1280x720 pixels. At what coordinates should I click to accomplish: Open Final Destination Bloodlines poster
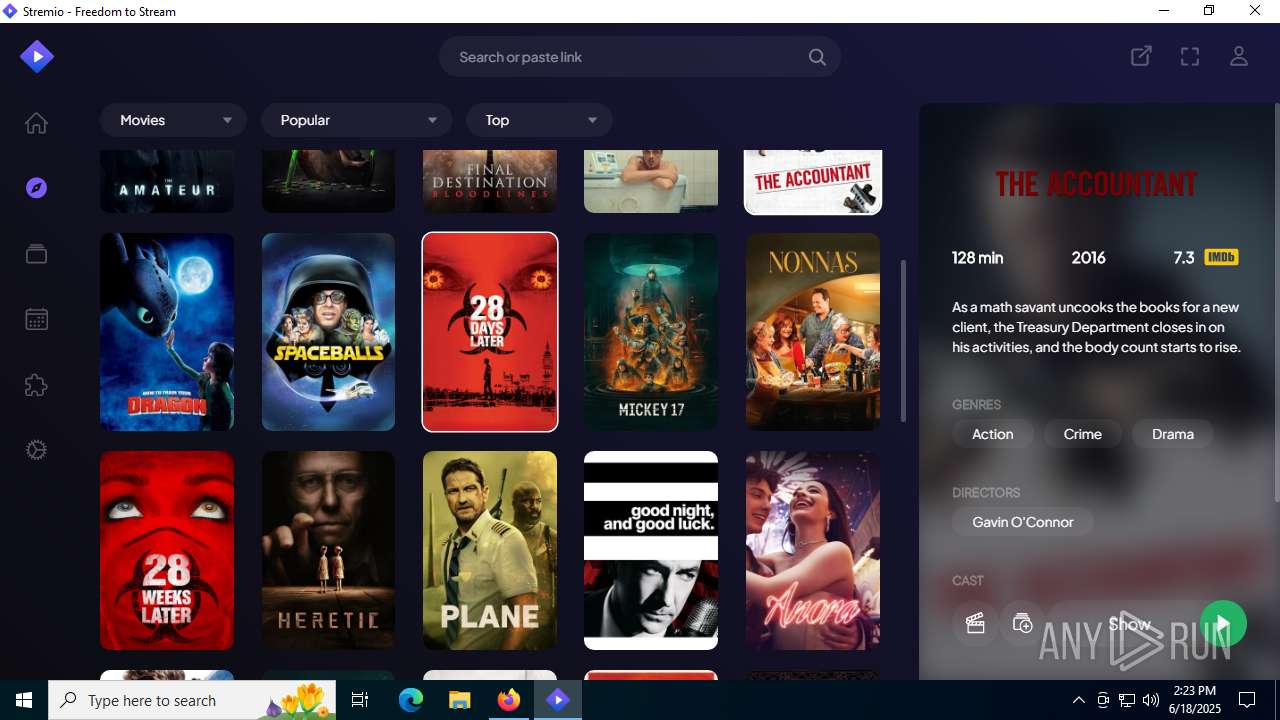(490, 181)
